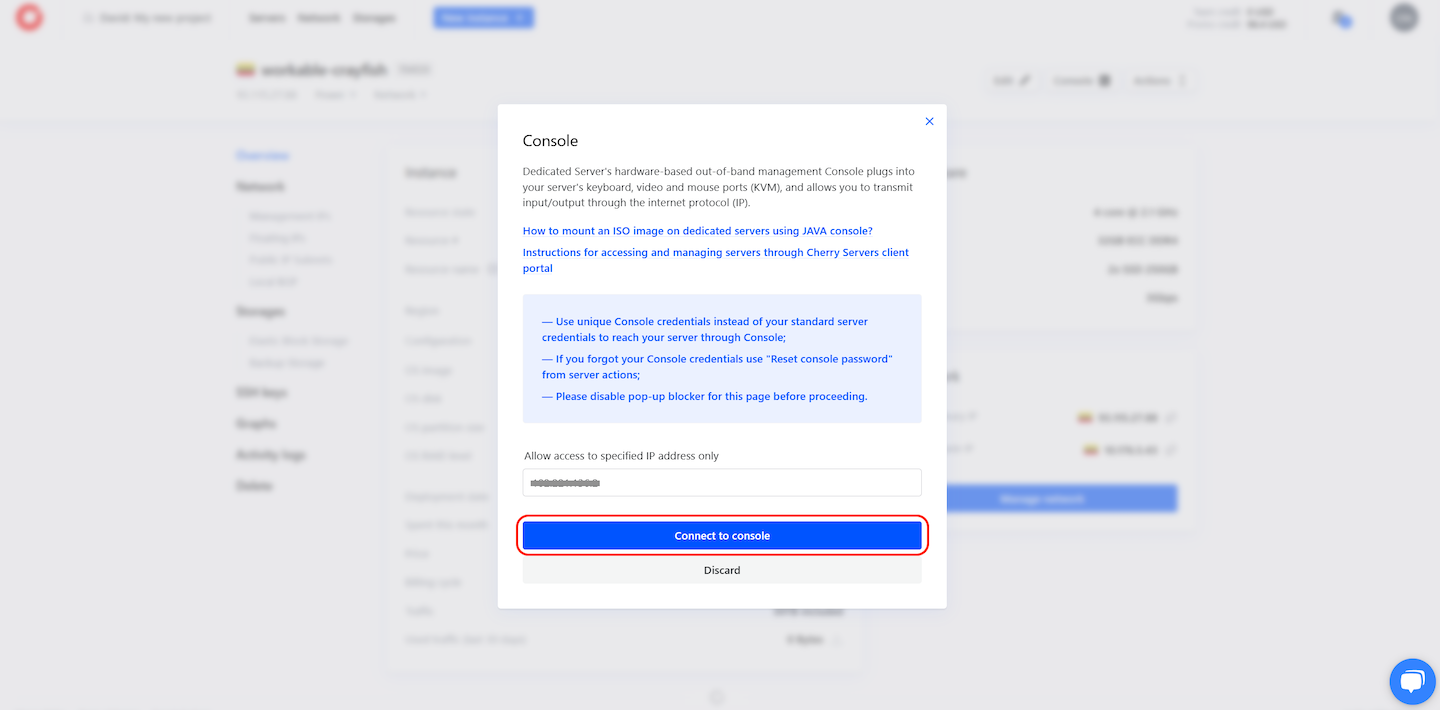Select Overview in the left sidebar
Screen dimensions: 1440x710
pyautogui.click(x=263, y=156)
